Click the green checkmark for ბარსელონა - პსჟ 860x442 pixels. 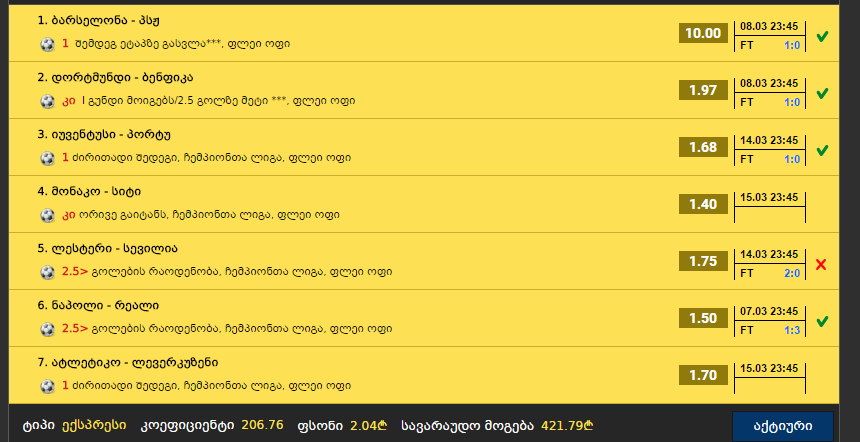pos(822,37)
